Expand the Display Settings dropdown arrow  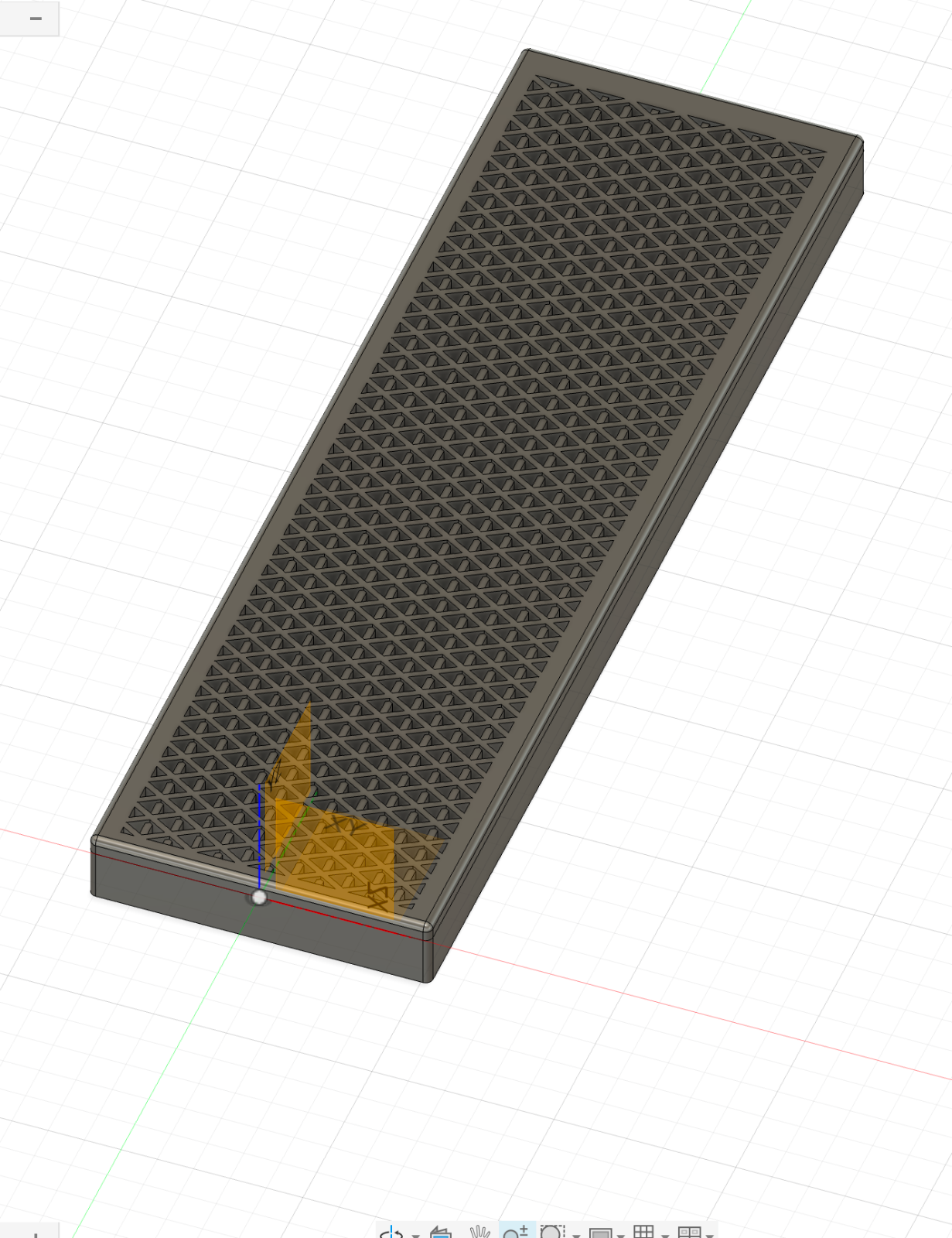pos(620,1235)
